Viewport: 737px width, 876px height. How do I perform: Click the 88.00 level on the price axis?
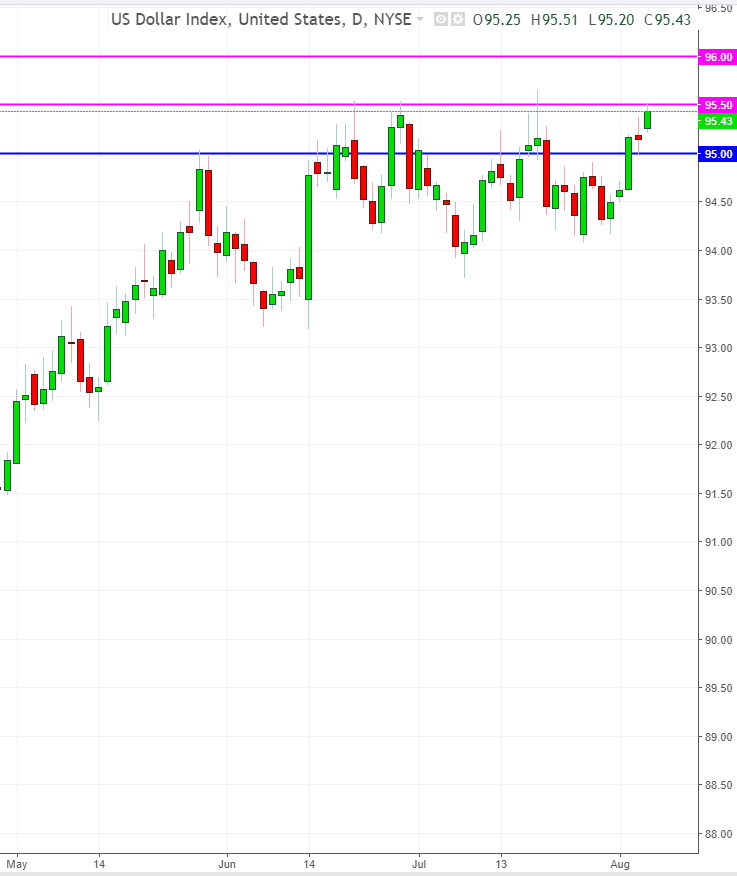click(718, 835)
